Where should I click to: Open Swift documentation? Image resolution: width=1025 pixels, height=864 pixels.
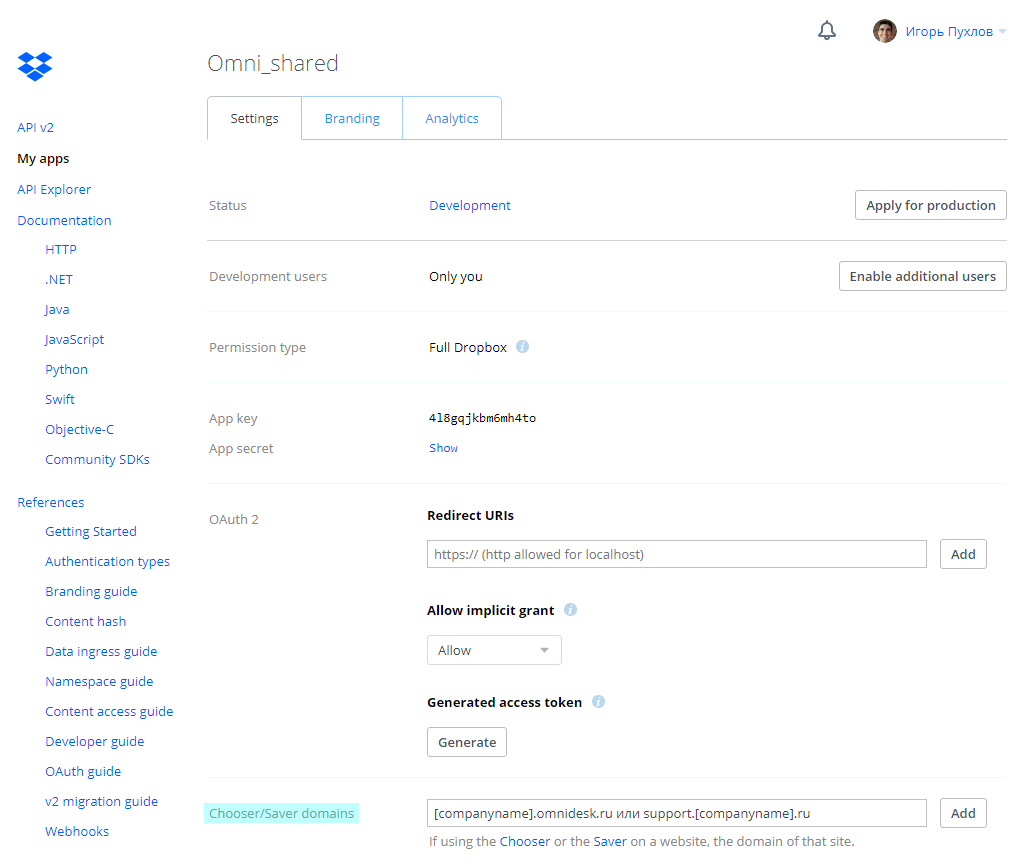coord(59,399)
